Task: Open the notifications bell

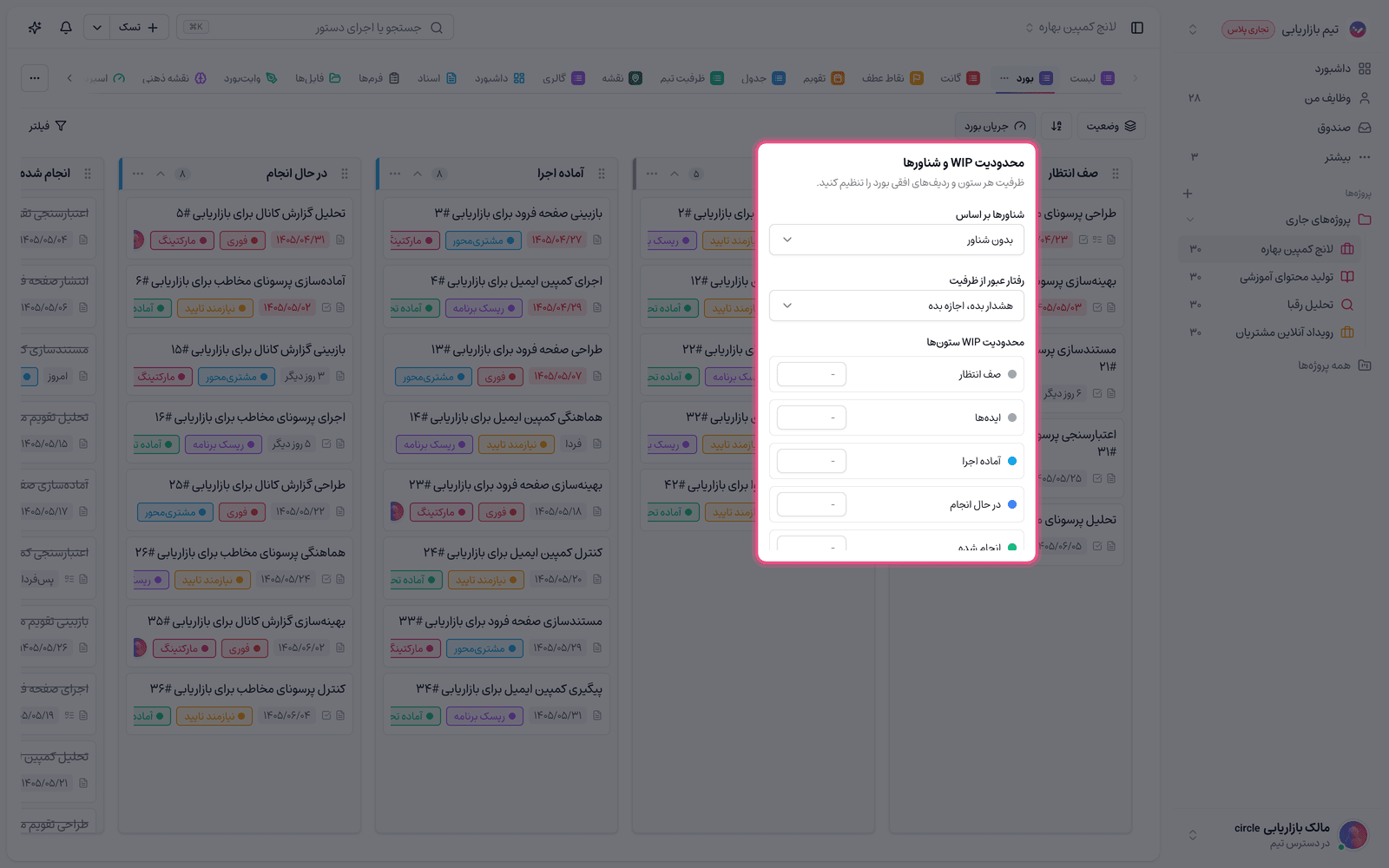Action: (66, 28)
